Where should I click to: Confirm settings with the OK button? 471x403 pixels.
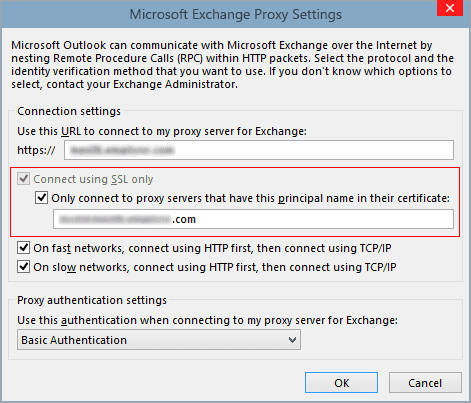(x=341, y=383)
